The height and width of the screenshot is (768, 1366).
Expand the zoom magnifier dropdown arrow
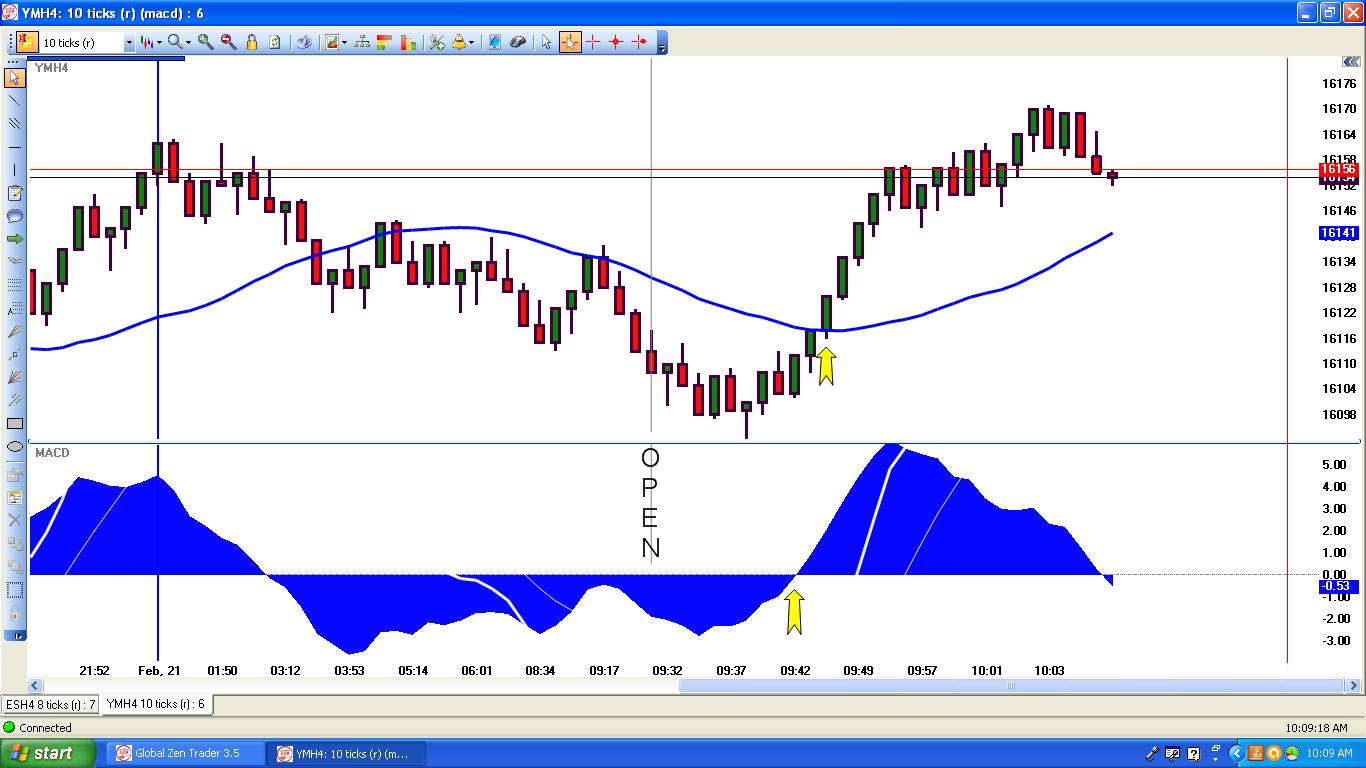pyautogui.click(x=188, y=42)
